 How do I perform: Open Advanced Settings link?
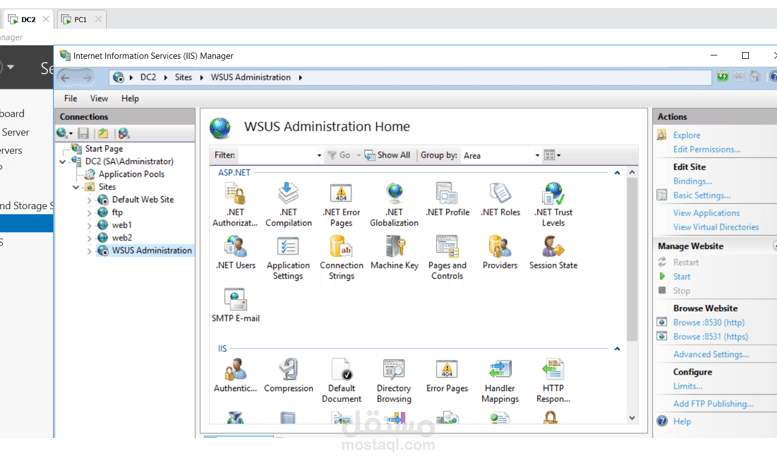[711, 354]
